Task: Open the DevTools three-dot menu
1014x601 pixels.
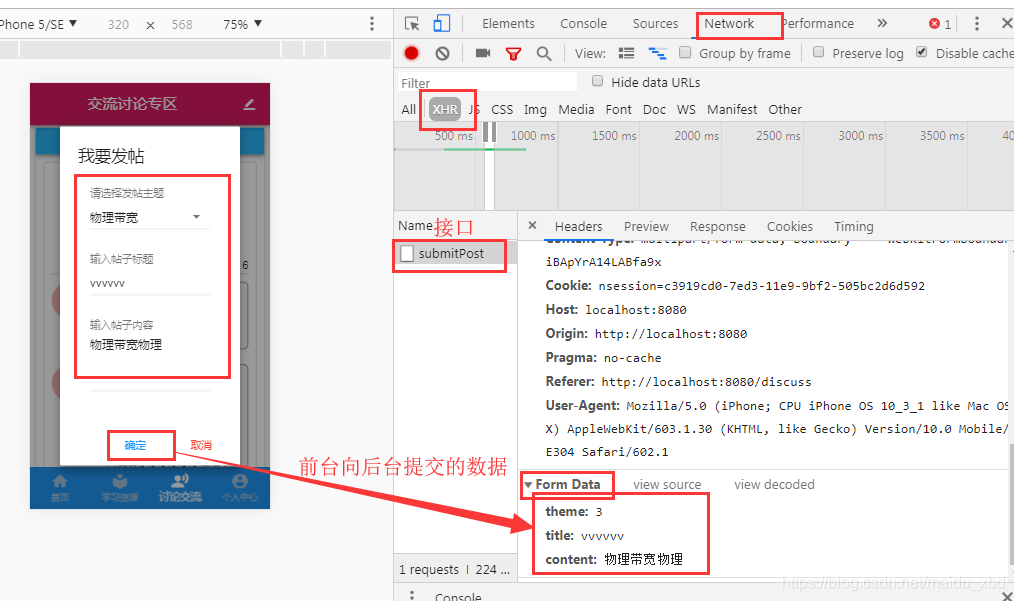Action: (976, 24)
